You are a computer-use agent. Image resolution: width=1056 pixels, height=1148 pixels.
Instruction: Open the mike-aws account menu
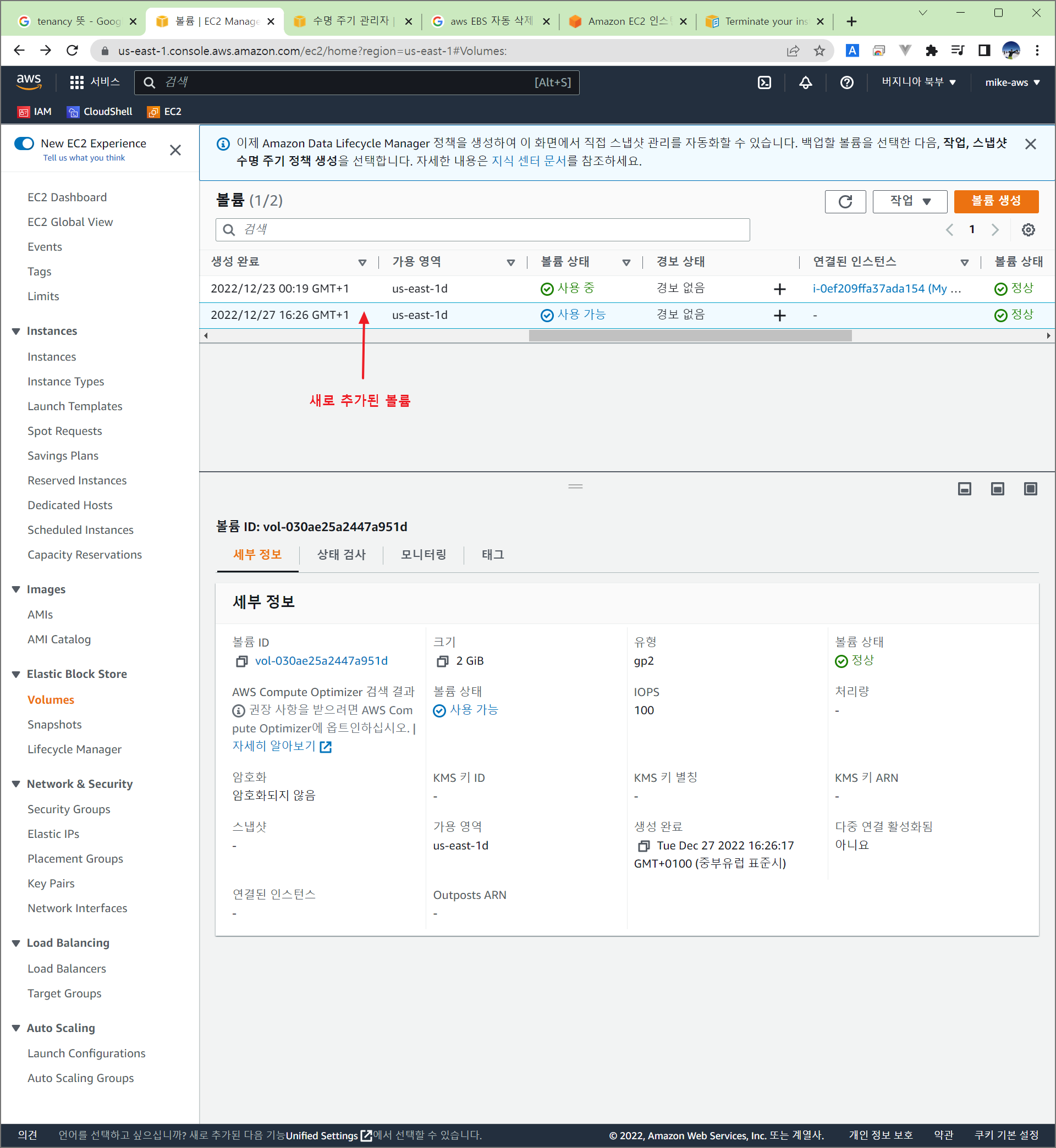pos(1012,82)
